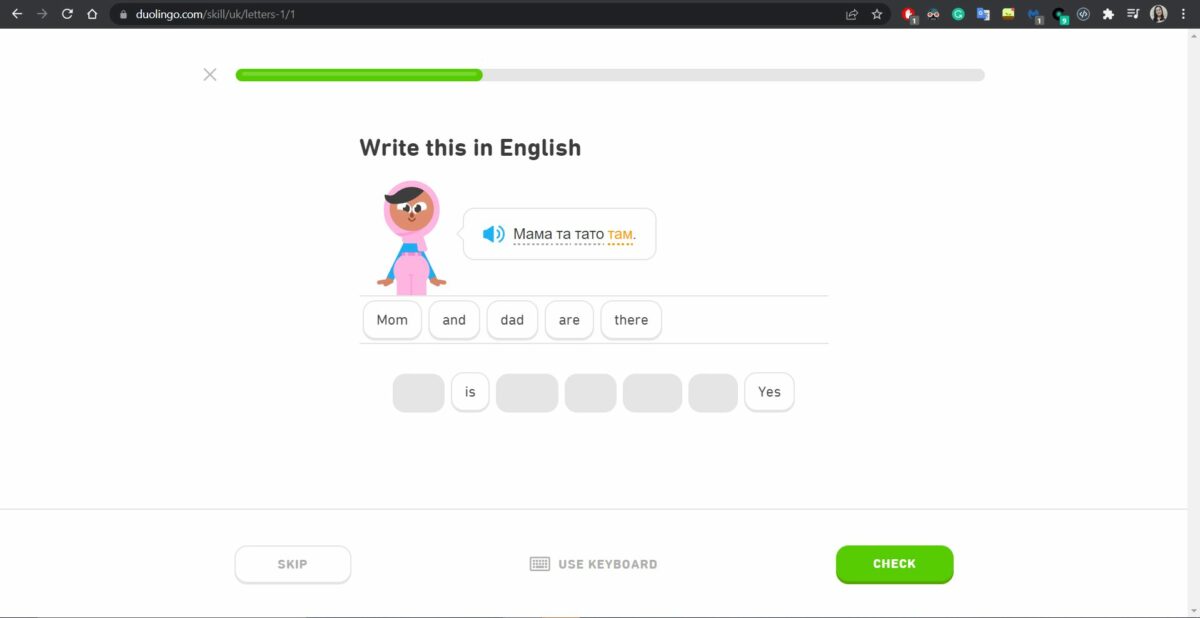
Task: Go back using the back arrow
Action: tap(17, 14)
